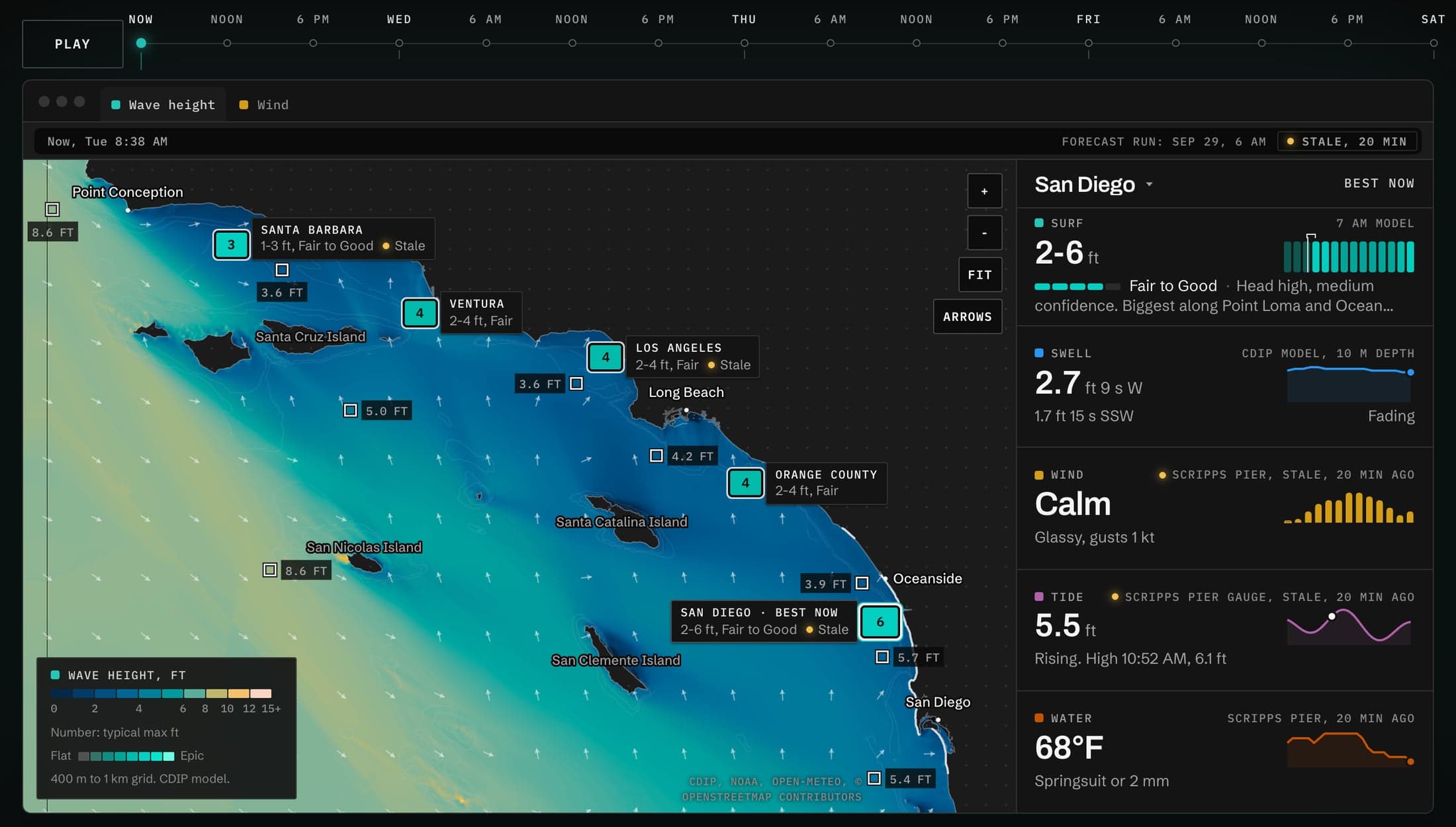Click the 5.0 FT buoy marker
The width and height of the screenshot is (1456, 827).
351,411
